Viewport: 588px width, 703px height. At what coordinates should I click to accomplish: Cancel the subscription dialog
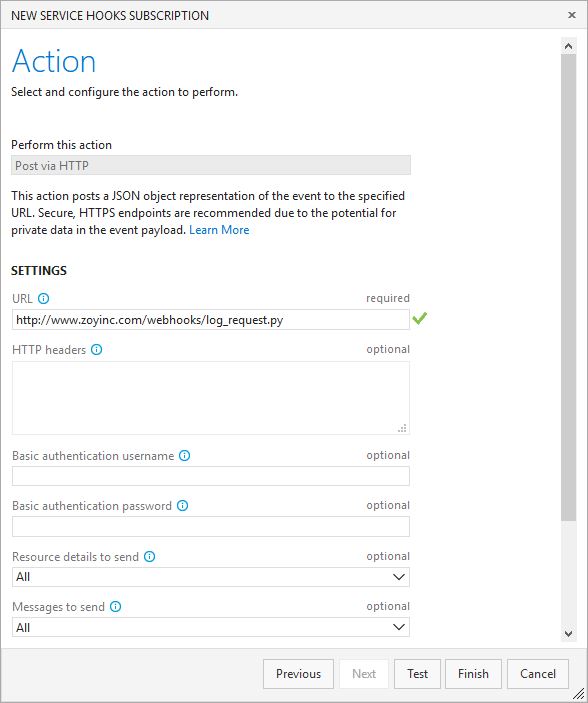[x=538, y=674]
